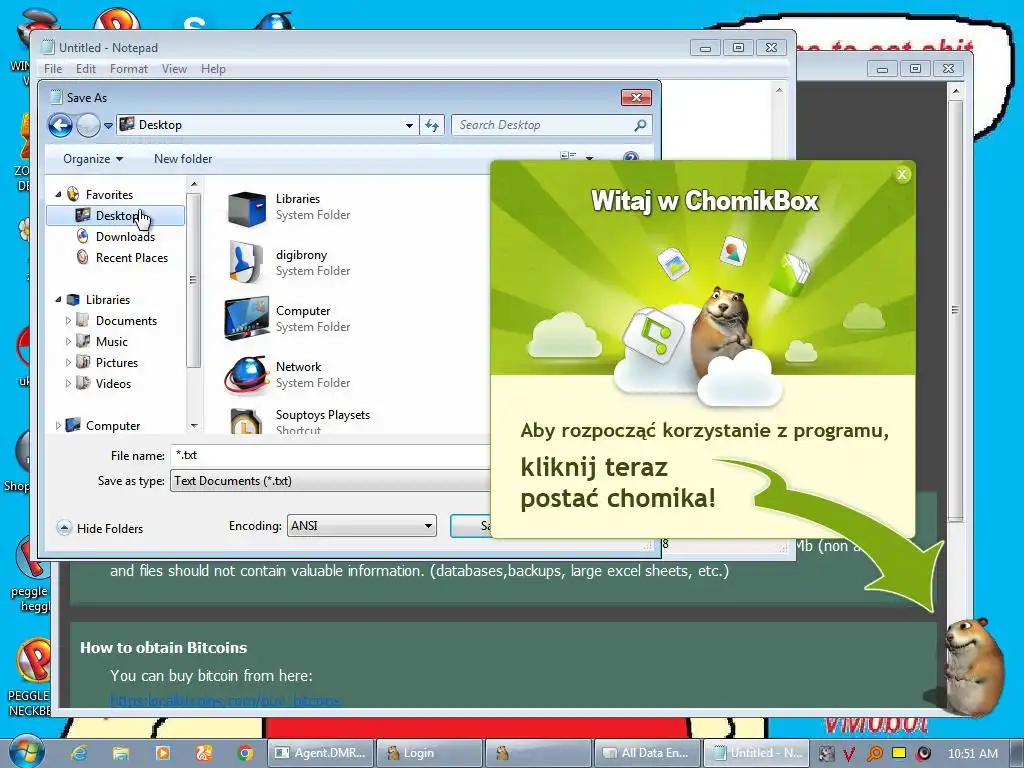Click the File name input field

point(330,455)
